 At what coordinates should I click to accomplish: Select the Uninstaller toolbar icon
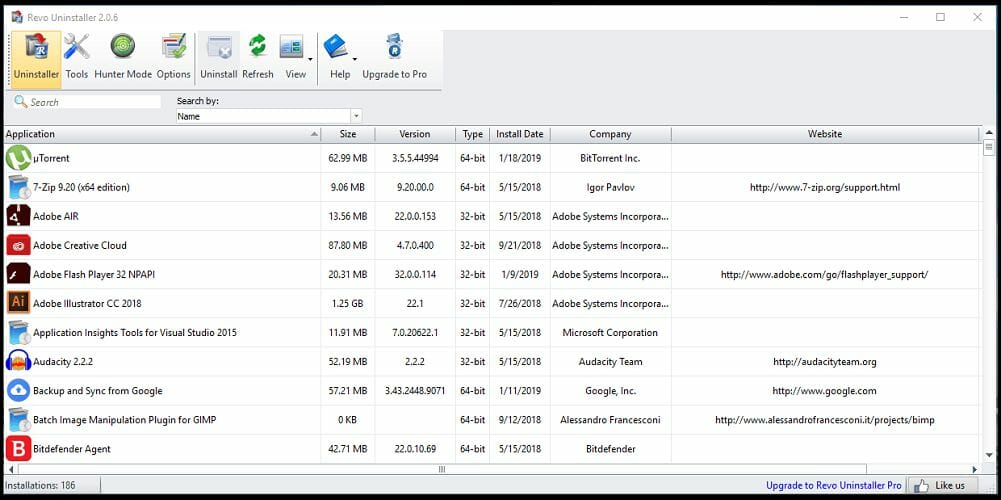[36, 48]
